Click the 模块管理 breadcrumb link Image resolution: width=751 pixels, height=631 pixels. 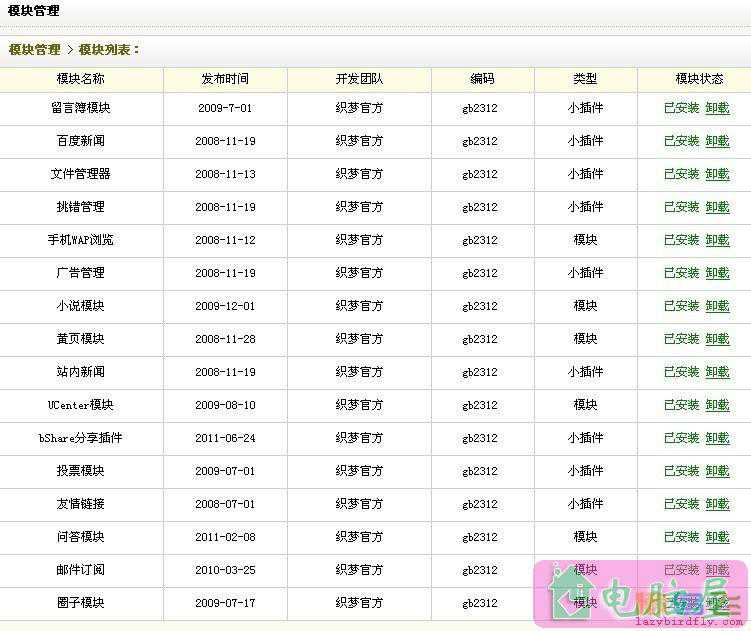34,50
